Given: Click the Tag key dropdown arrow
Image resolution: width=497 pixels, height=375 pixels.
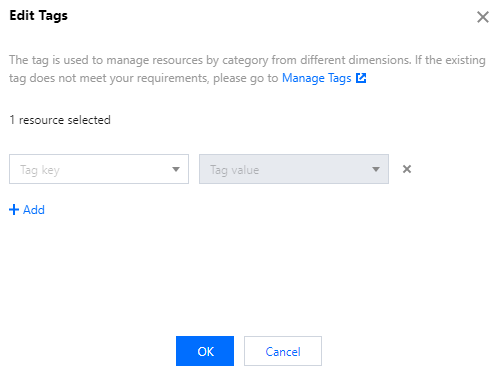Looking at the screenshot, I should pos(176,169).
